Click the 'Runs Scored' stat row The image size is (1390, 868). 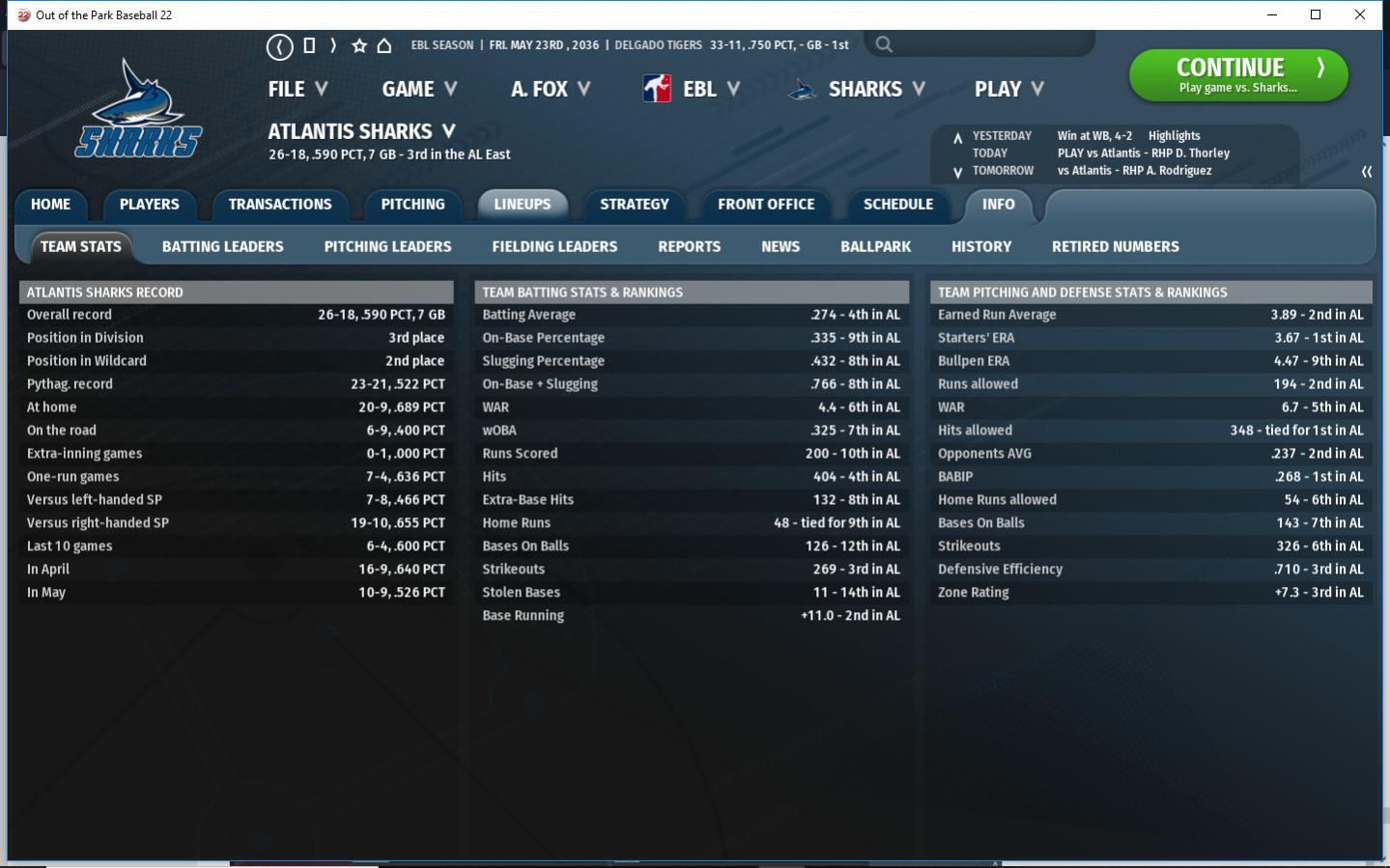point(692,454)
